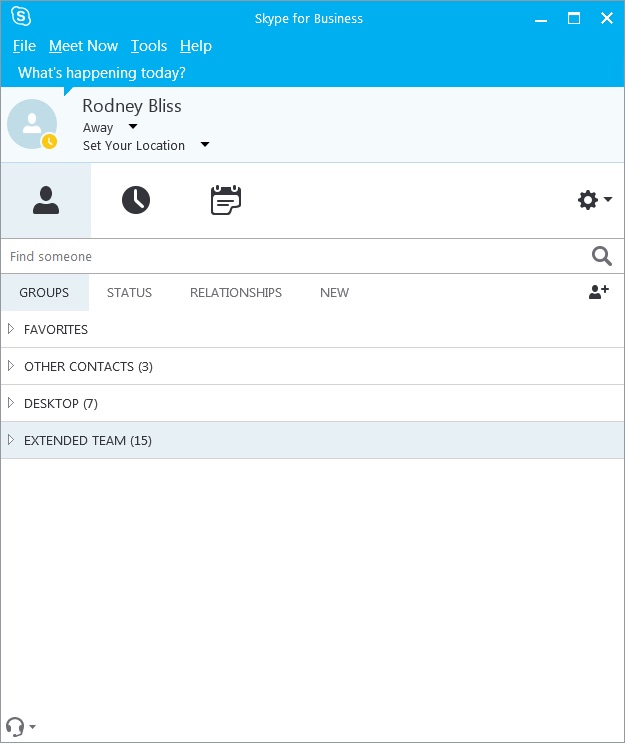Click Set Your Location text

pyautogui.click(x=134, y=145)
